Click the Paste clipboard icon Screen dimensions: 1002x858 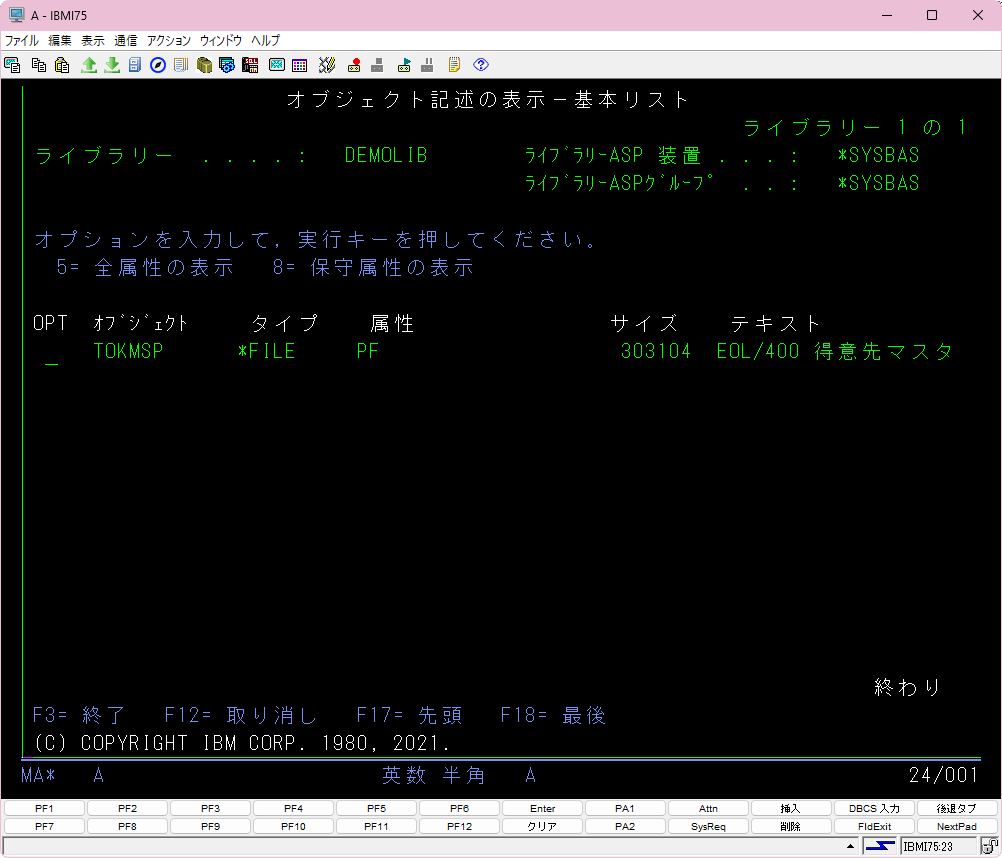(x=62, y=65)
